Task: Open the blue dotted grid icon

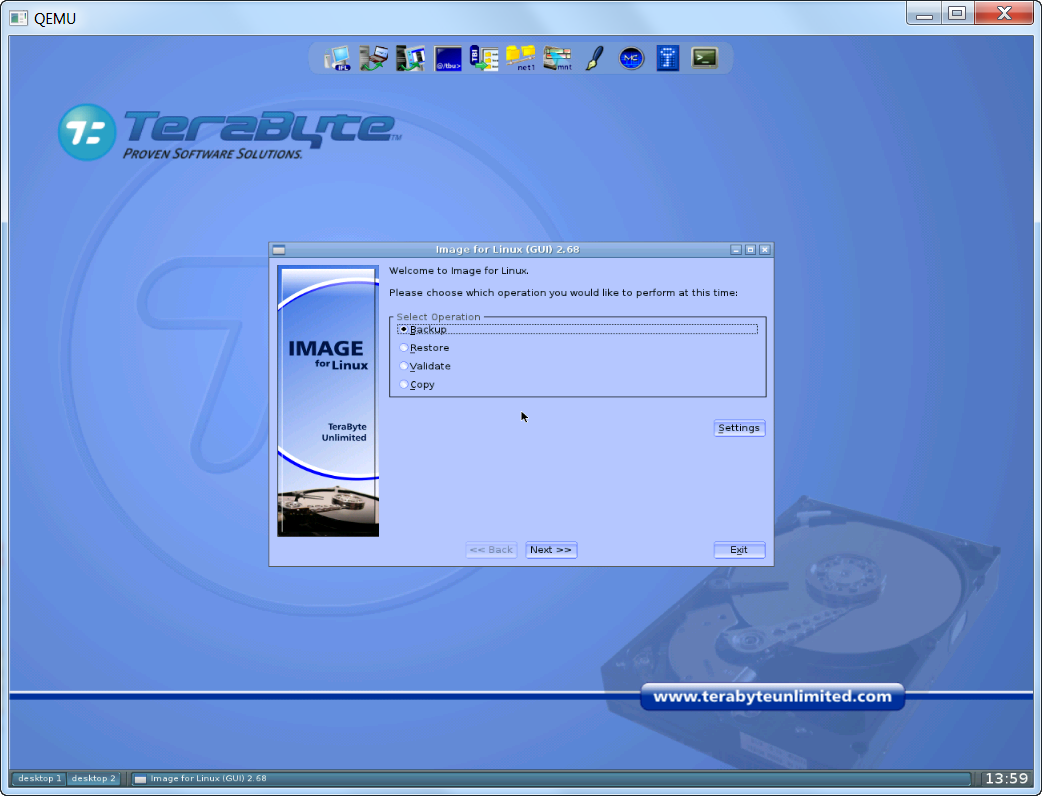Action: [x=668, y=58]
